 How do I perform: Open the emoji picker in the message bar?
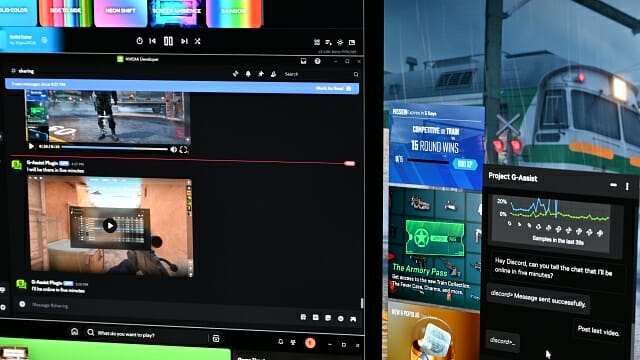point(341,318)
